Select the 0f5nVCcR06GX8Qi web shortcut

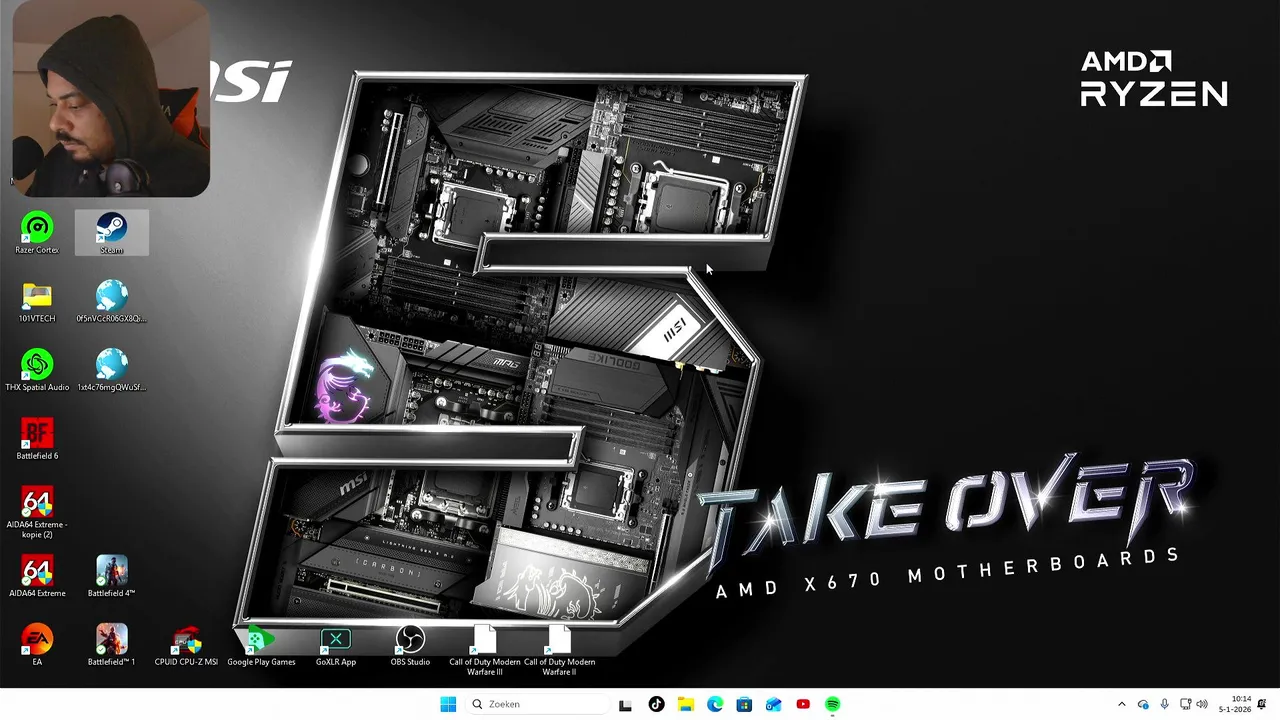pyautogui.click(x=111, y=303)
